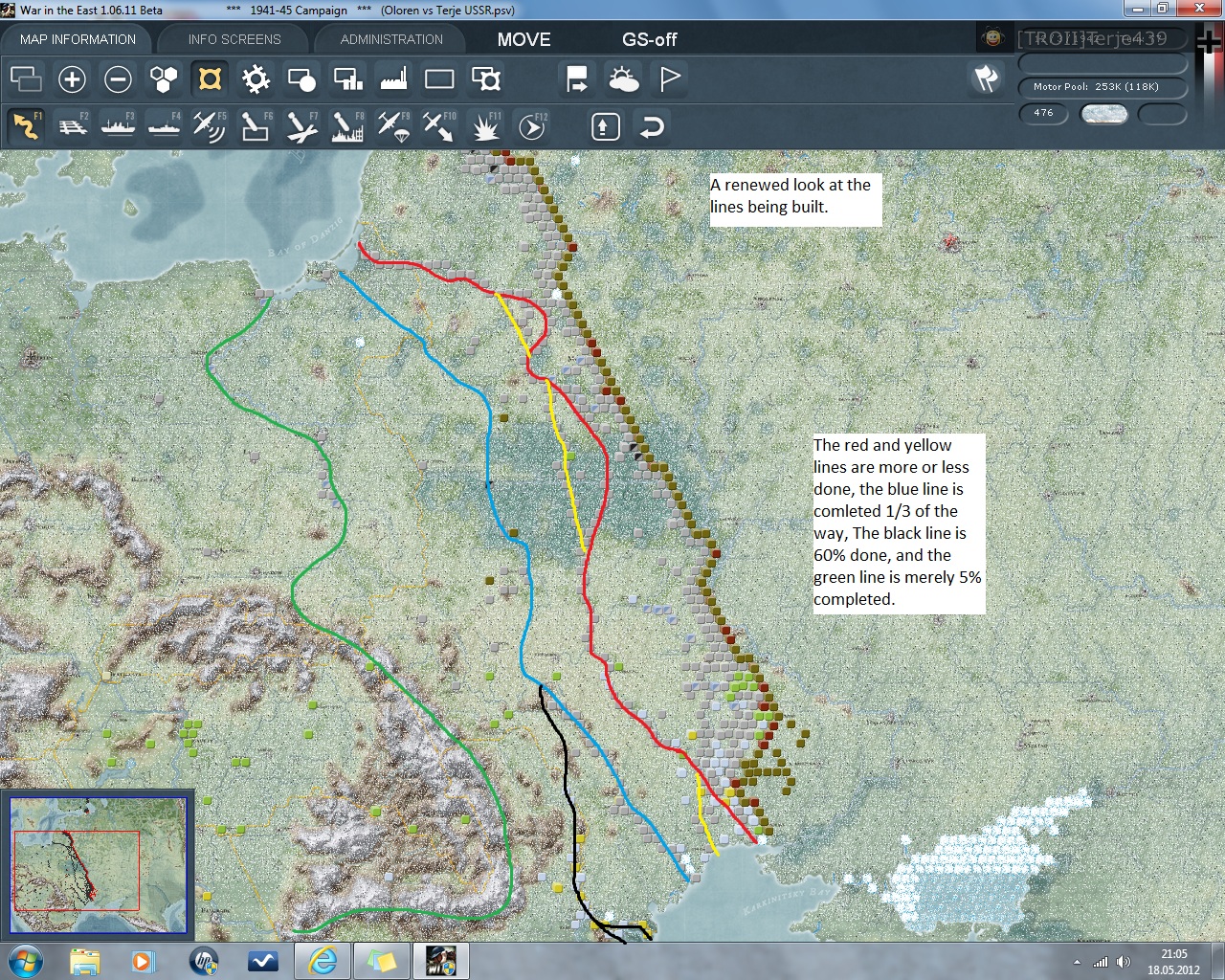The width and height of the screenshot is (1225, 980).
Task: Open the Windows Start menu
Action: point(25,961)
